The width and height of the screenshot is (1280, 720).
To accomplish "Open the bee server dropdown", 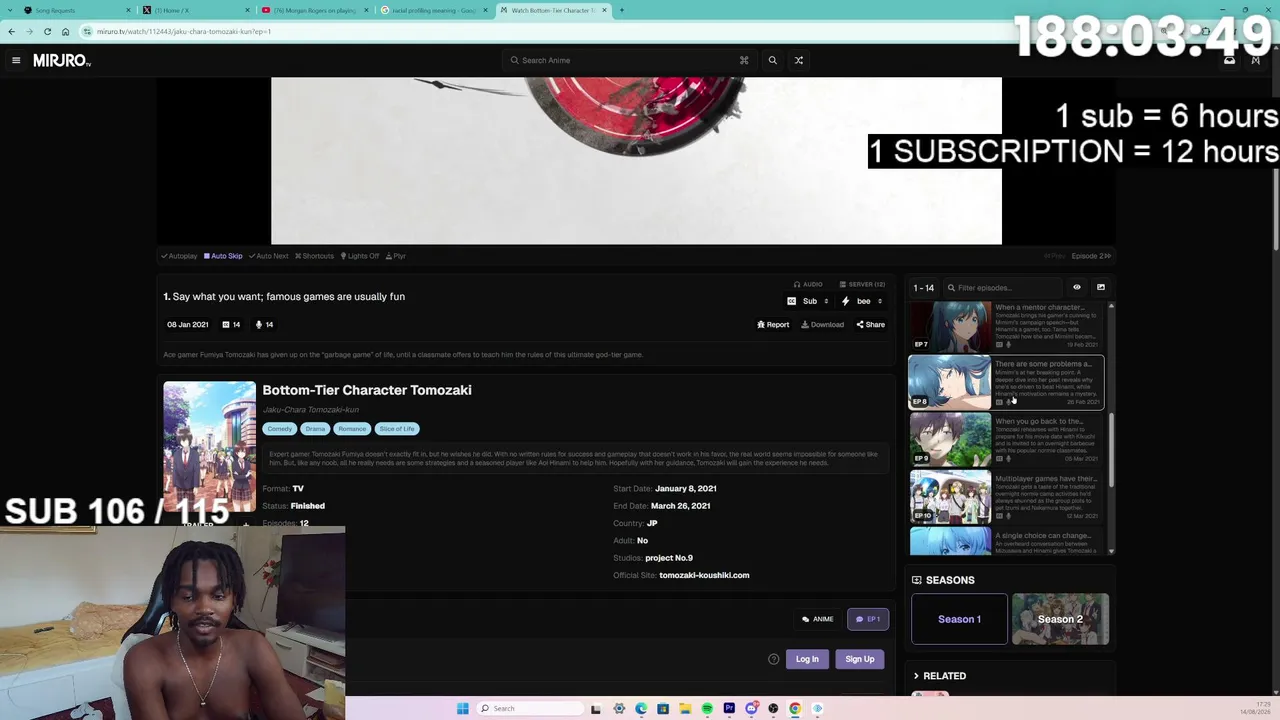I will (x=862, y=301).
